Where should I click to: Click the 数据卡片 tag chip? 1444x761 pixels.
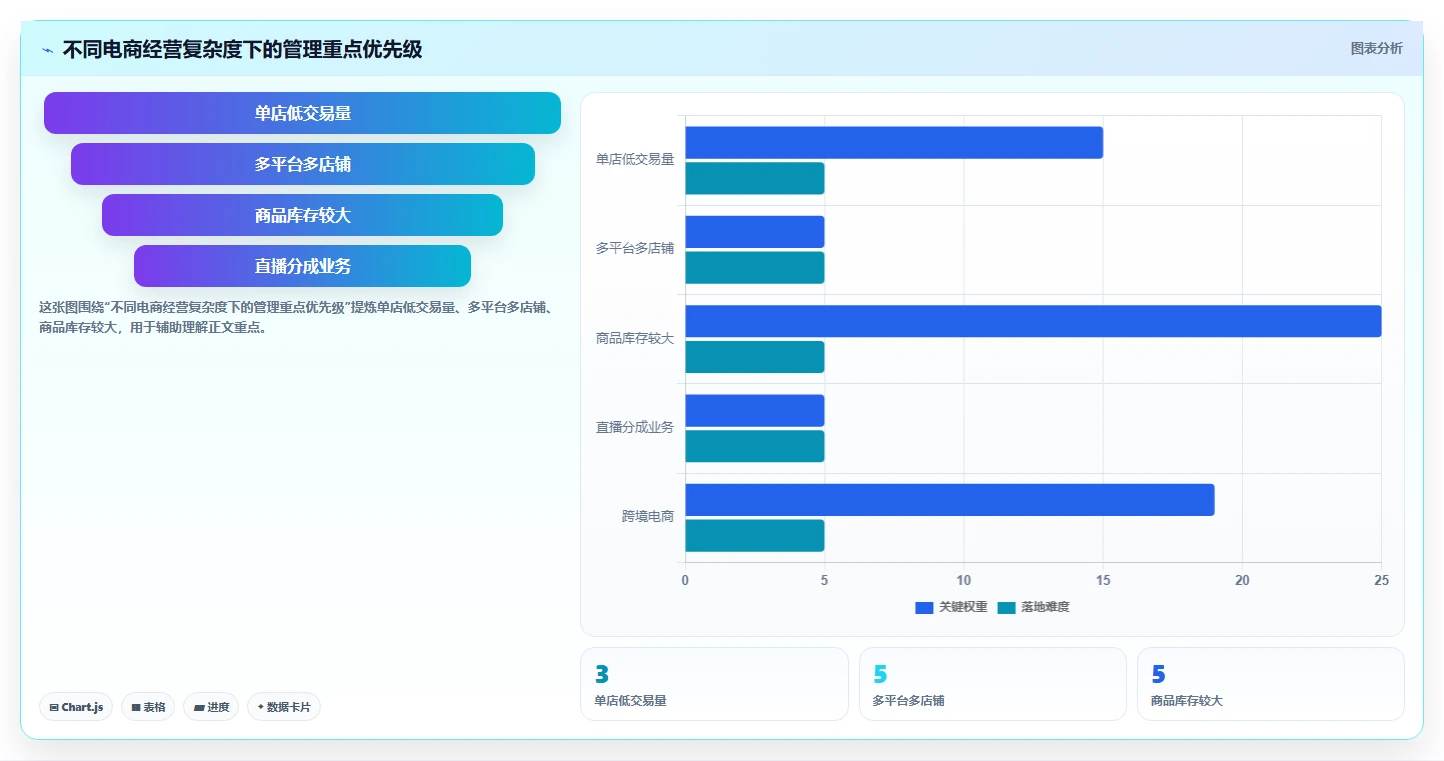click(x=284, y=707)
